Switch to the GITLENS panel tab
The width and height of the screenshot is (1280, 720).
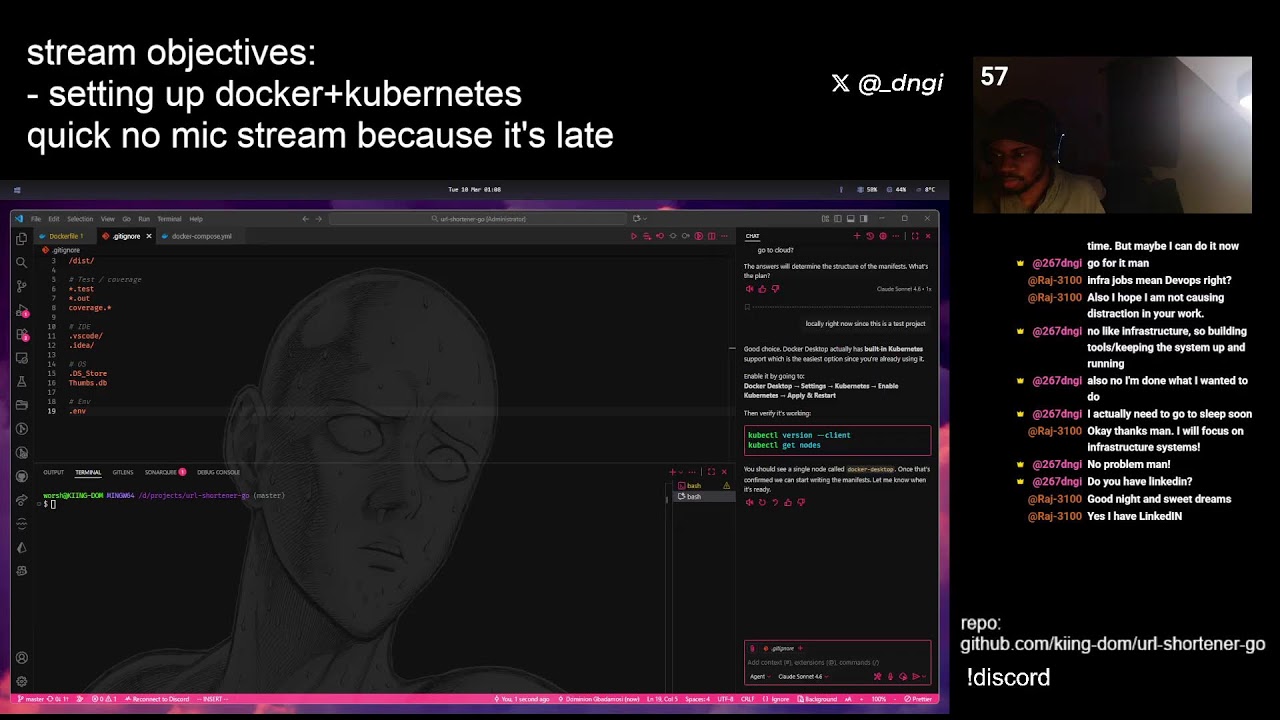[x=123, y=472]
